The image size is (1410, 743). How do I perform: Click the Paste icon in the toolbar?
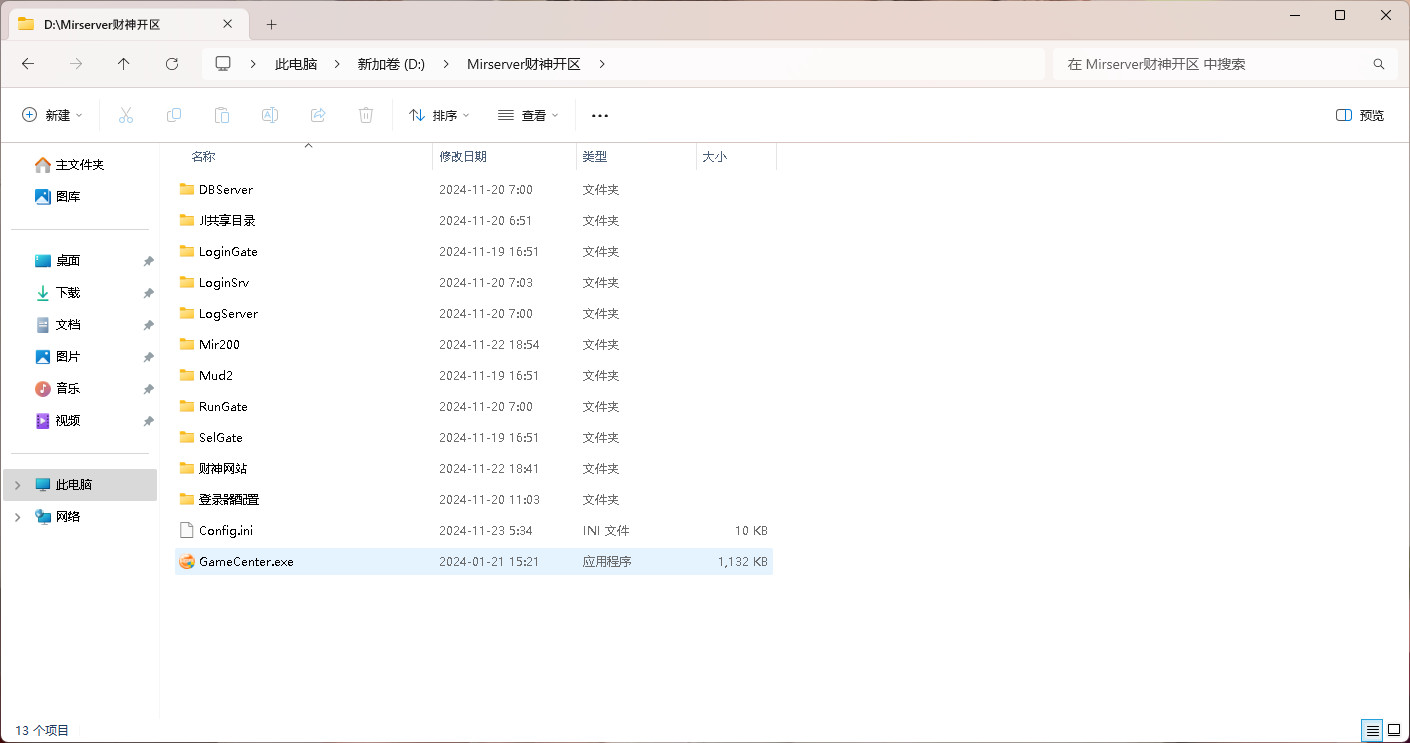(222, 115)
